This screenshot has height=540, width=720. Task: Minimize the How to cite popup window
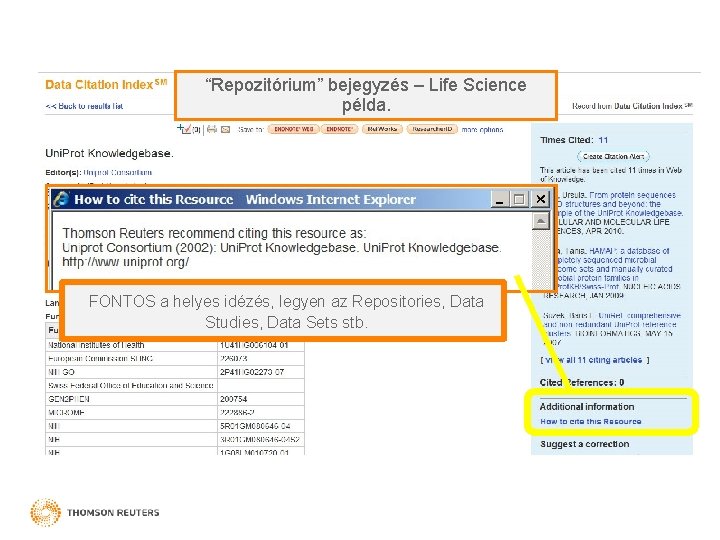500,199
